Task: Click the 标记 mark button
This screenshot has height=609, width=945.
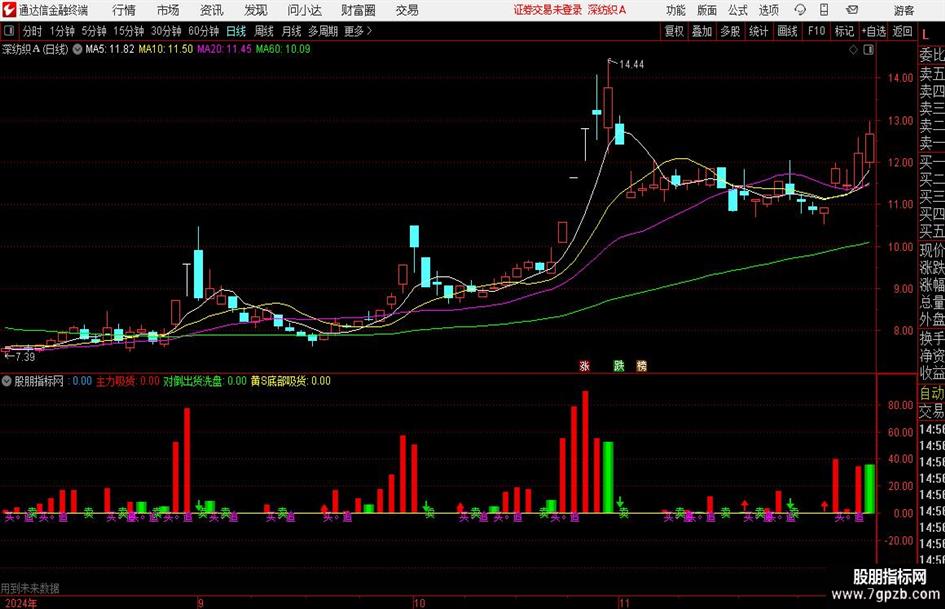Action: point(844,31)
